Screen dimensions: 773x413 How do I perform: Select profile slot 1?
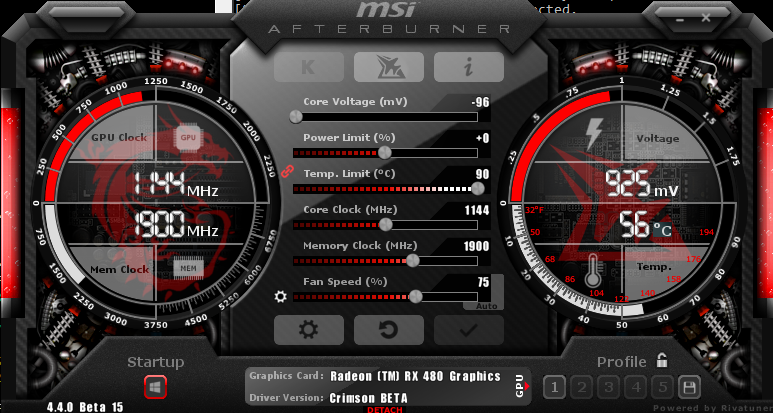pyautogui.click(x=555, y=387)
